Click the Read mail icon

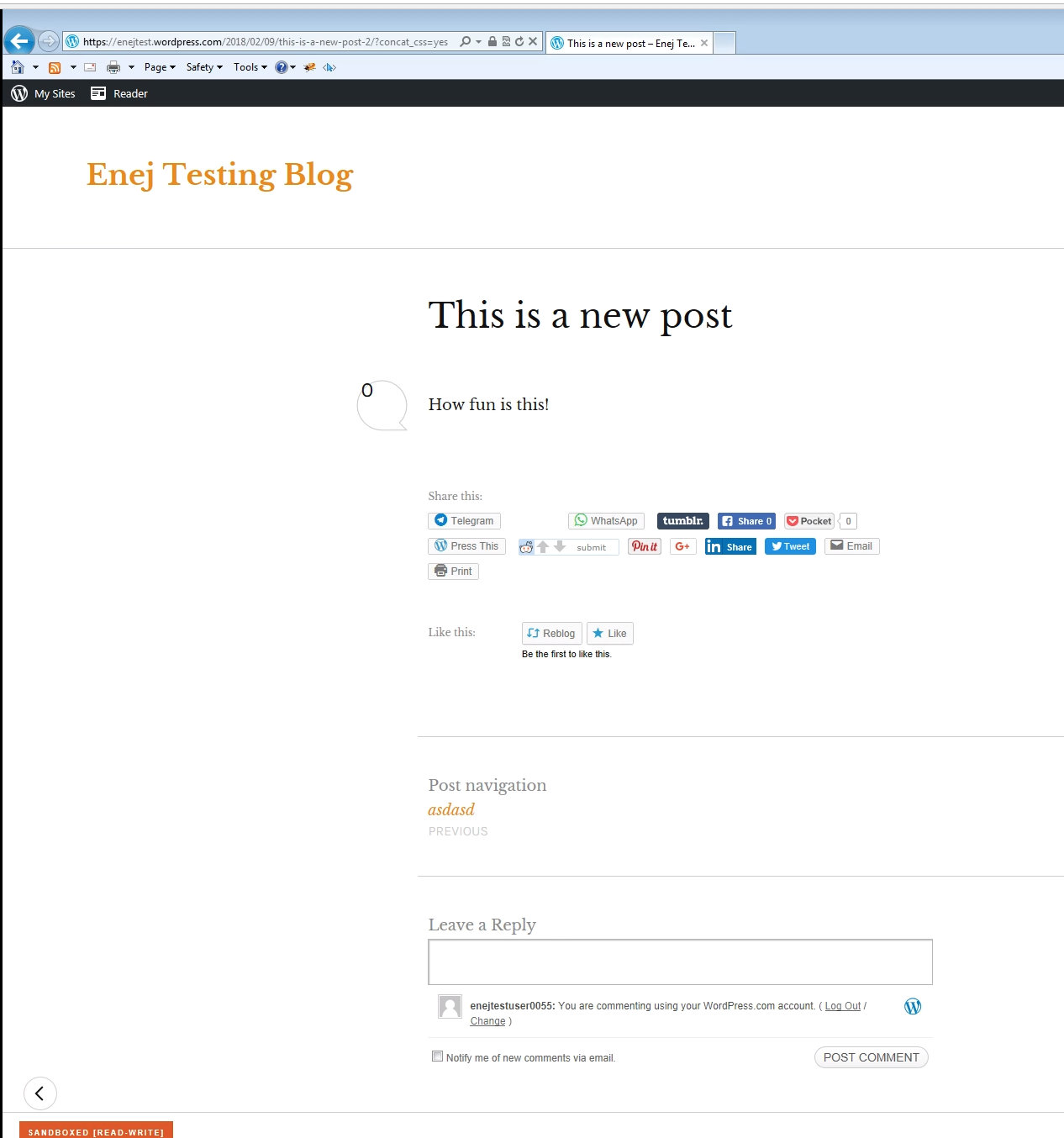90,67
